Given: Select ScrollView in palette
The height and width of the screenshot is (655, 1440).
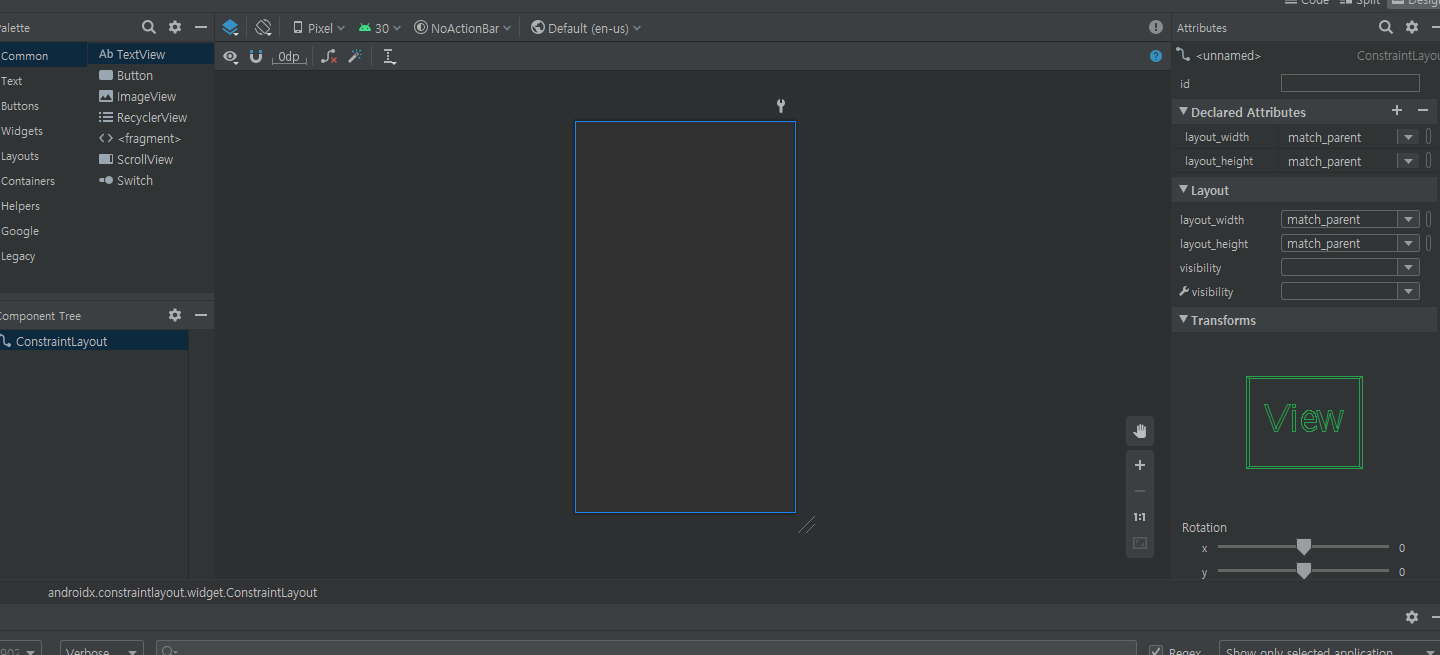Looking at the screenshot, I should 151,159.
